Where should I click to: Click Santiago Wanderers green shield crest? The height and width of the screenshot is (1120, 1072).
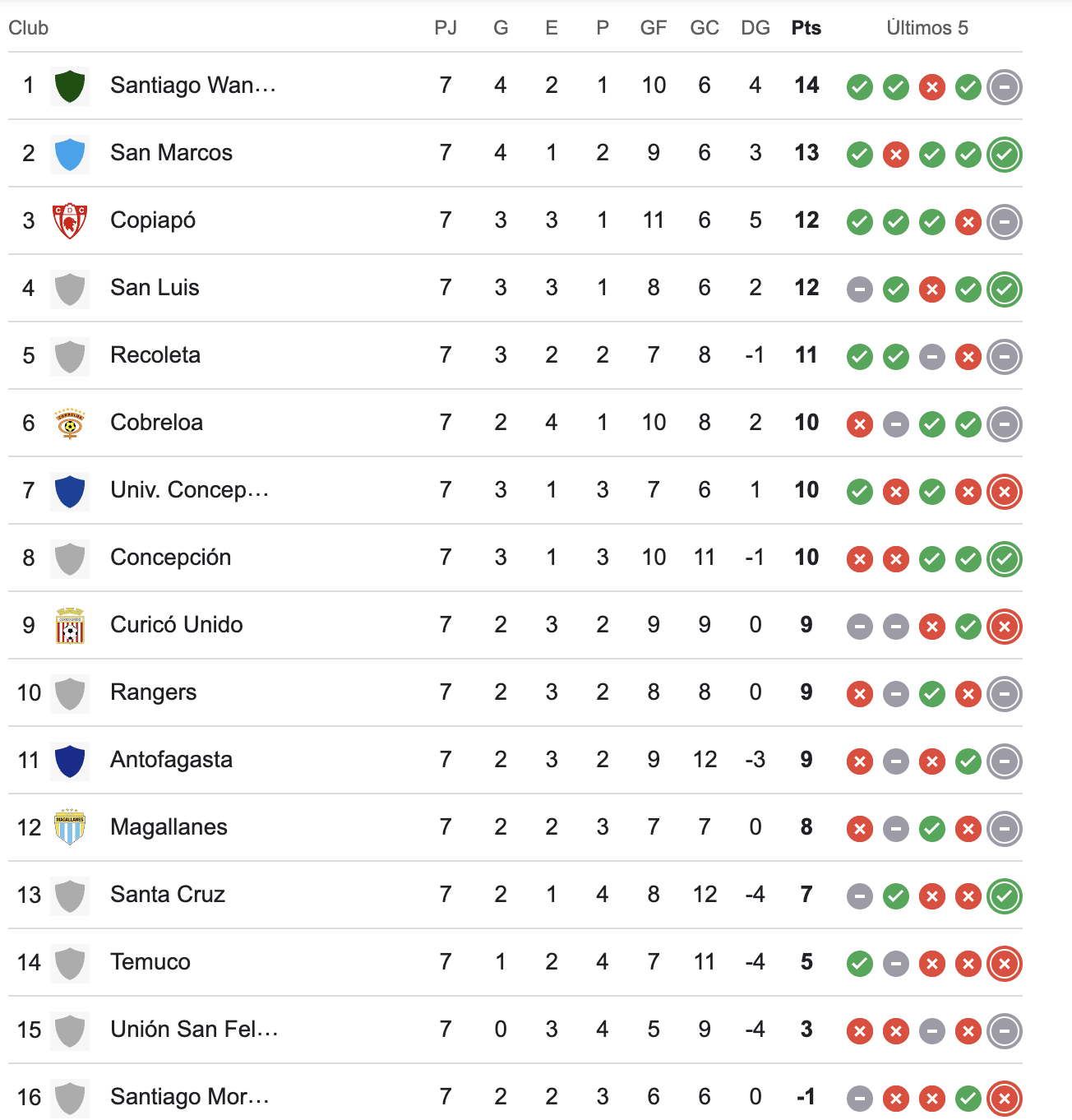tap(70, 86)
